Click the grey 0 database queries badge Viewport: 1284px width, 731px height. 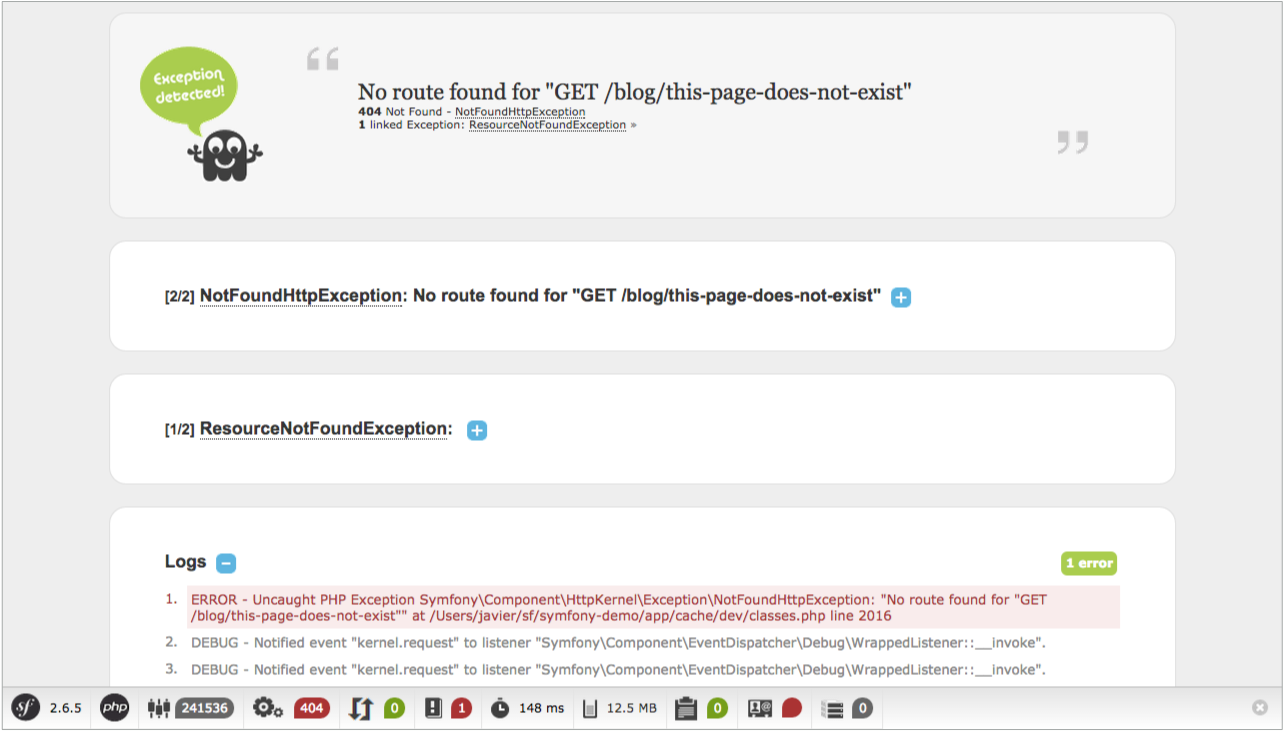tap(862, 708)
